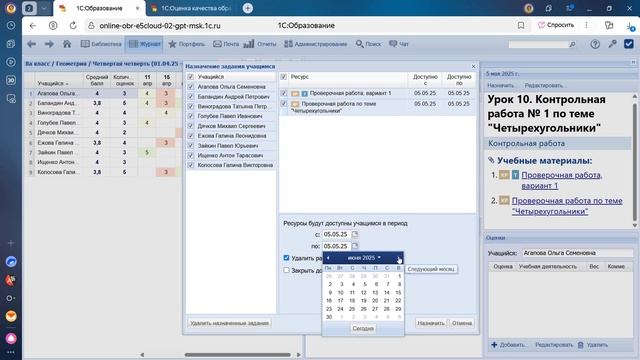Click the Учащийся field with Агапова Ольга Семеновна

[x=577, y=253]
